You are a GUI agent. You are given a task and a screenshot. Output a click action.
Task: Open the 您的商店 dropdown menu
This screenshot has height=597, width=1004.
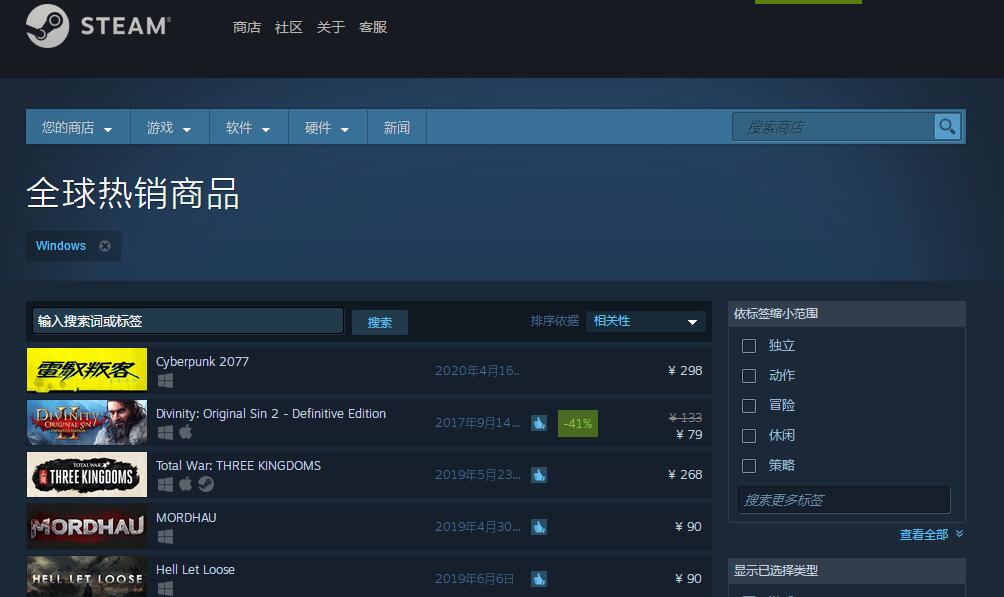[77, 127]
